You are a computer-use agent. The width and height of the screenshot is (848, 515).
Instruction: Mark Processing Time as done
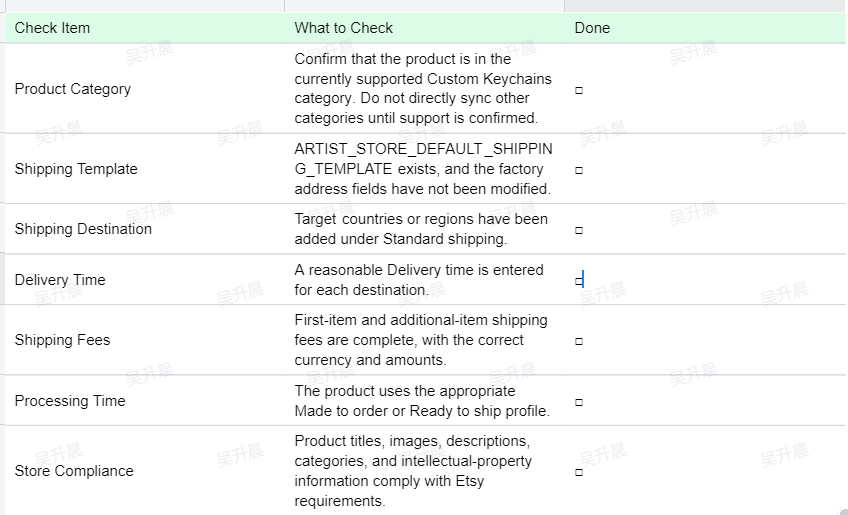[x=579, y=402]
